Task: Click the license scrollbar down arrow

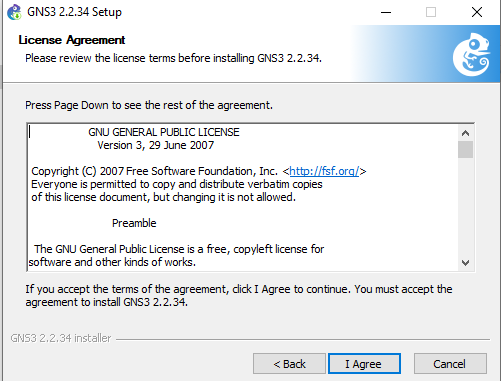Action: click(465, 263)
